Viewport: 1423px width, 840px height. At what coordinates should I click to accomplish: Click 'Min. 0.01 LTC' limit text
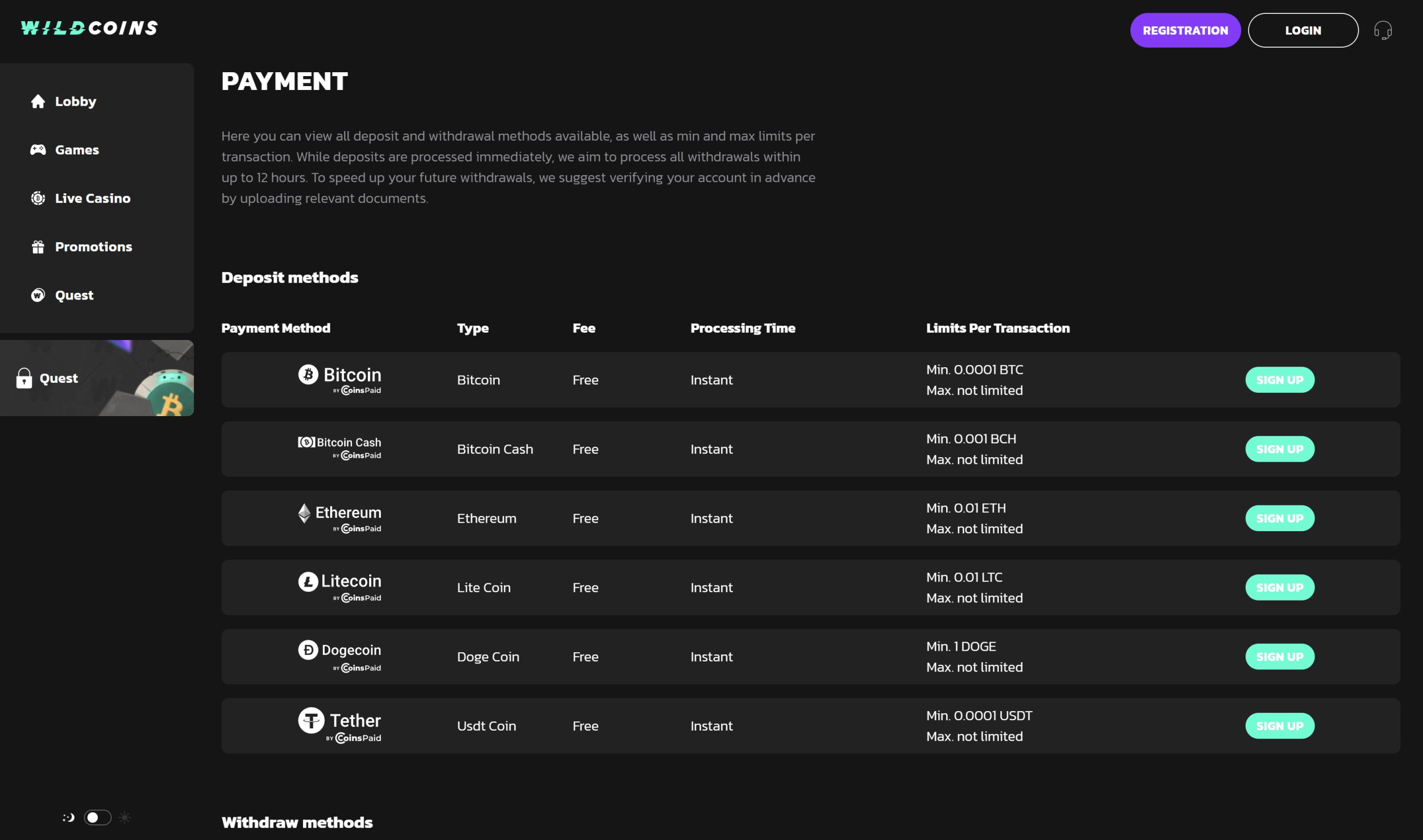coord(964,577)
